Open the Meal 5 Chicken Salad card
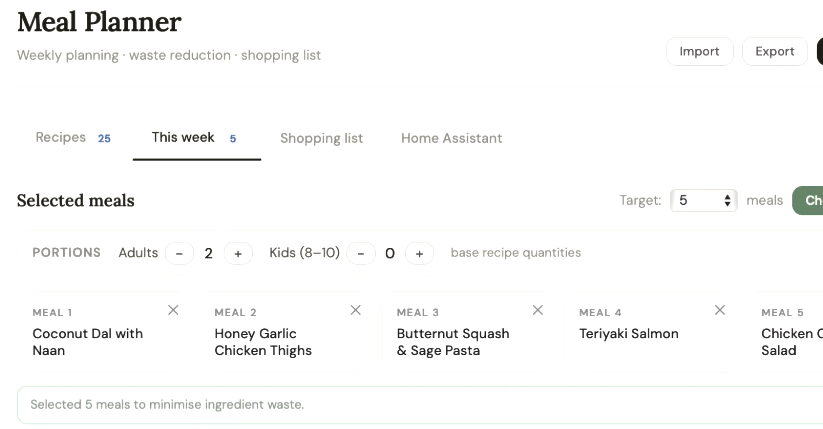Viewport: 823px width, 429px height. [788, 332]
